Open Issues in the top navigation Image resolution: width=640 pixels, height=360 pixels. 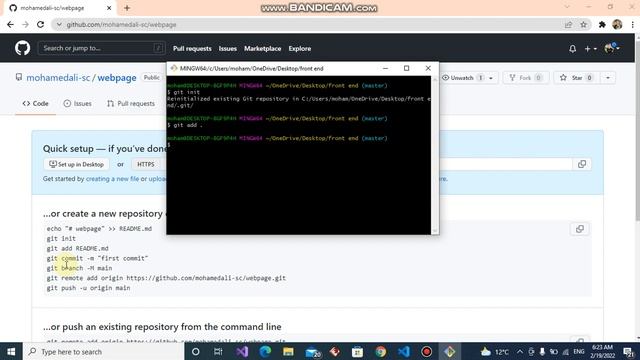pyautogui.click(x=227, y=49)
